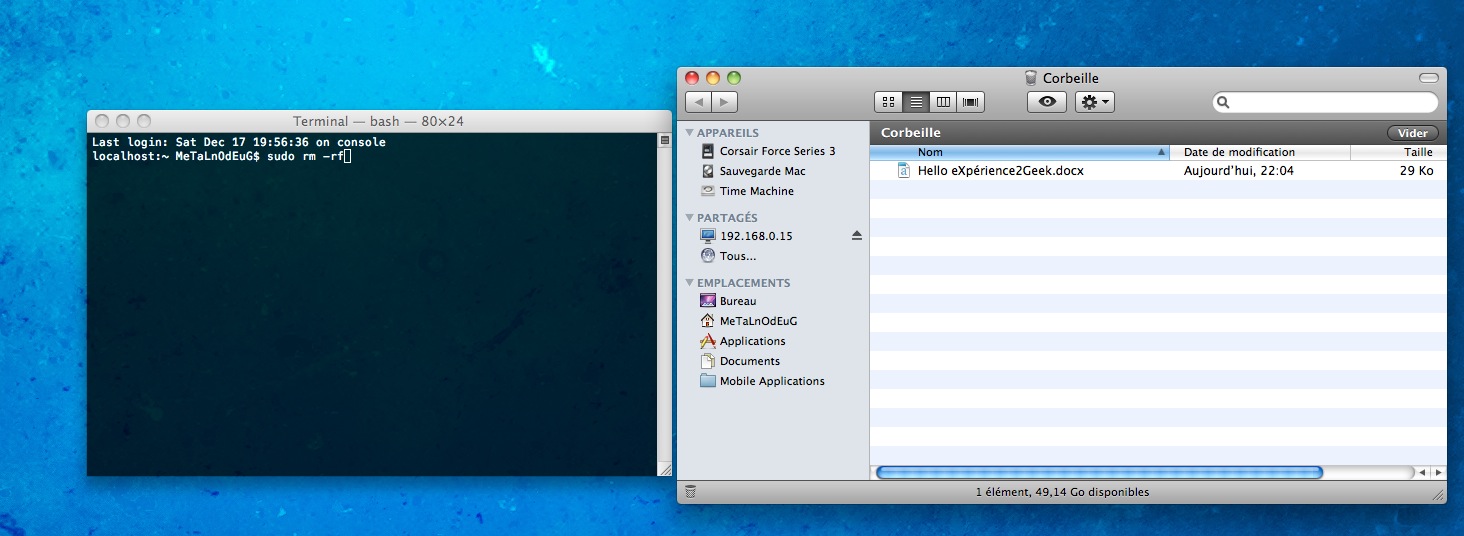The image size is (1464, 536).
Task: Sort list by Nom column
Action: click(x=1019, y=152)
